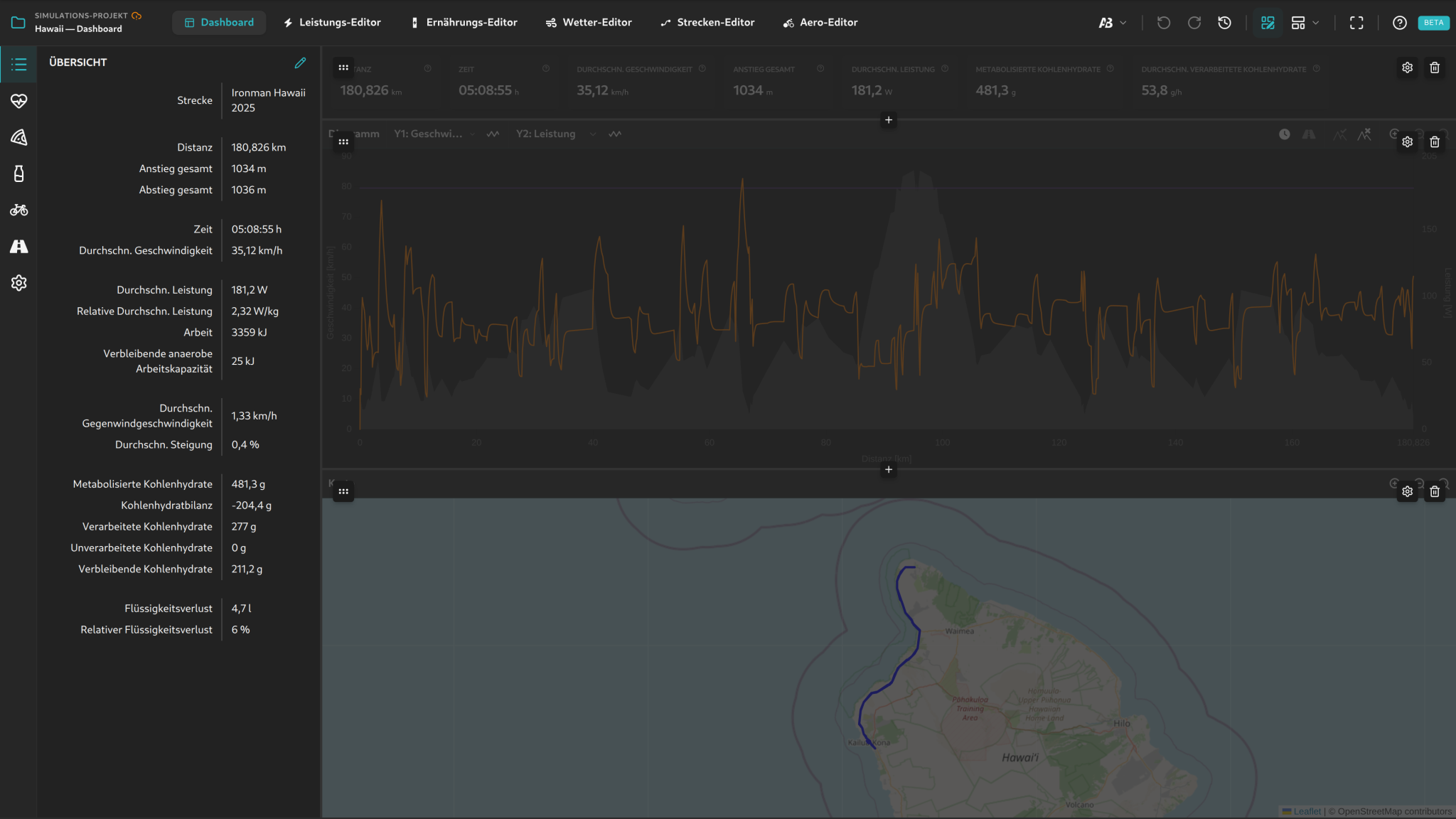Click the Hilo label on the map
The image size is (1456, 819).
tap(1122, 724)
